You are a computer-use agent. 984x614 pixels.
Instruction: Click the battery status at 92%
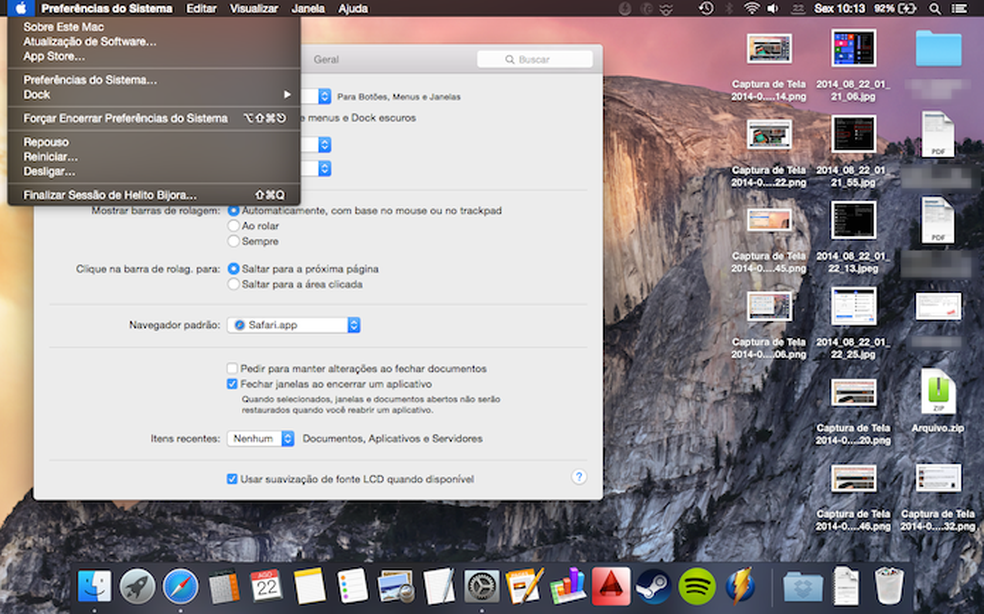(894, 8)
